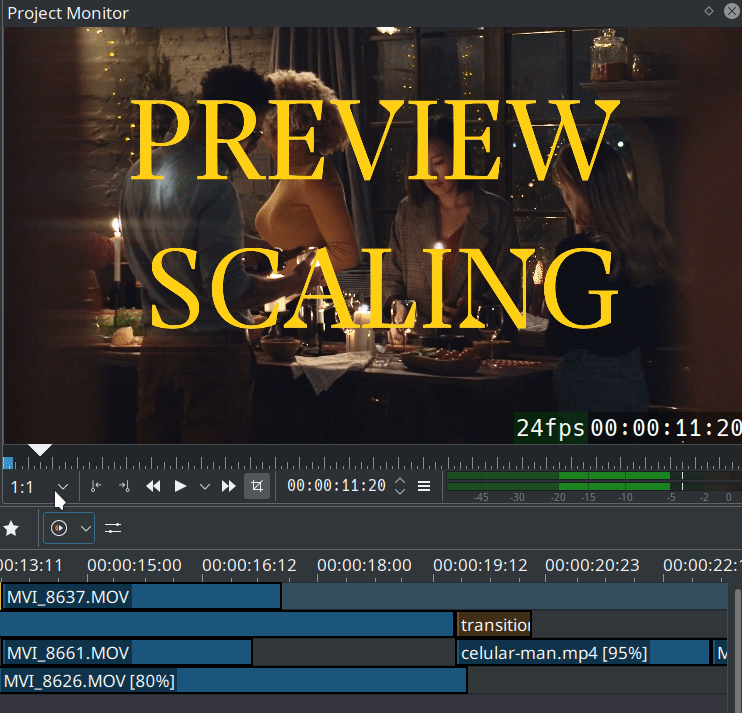Click timeline ruler at 00:00:18:00

364,565
